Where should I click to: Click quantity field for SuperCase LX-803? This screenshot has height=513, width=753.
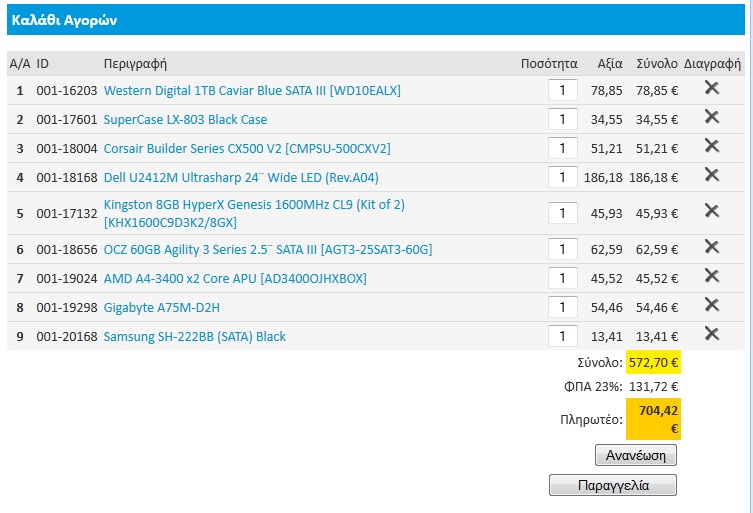tap(562, 119)
